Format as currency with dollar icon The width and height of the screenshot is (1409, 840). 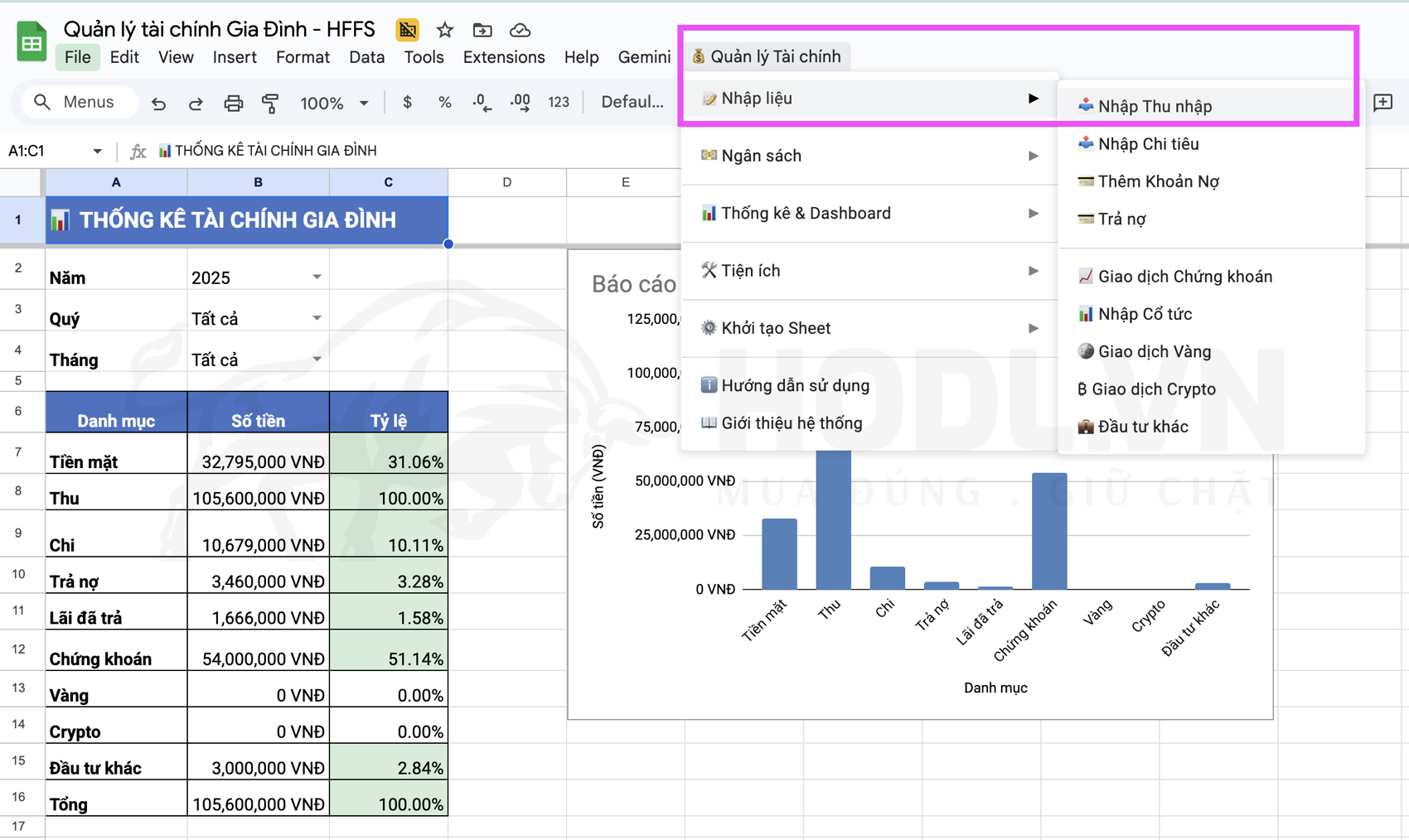407,103
